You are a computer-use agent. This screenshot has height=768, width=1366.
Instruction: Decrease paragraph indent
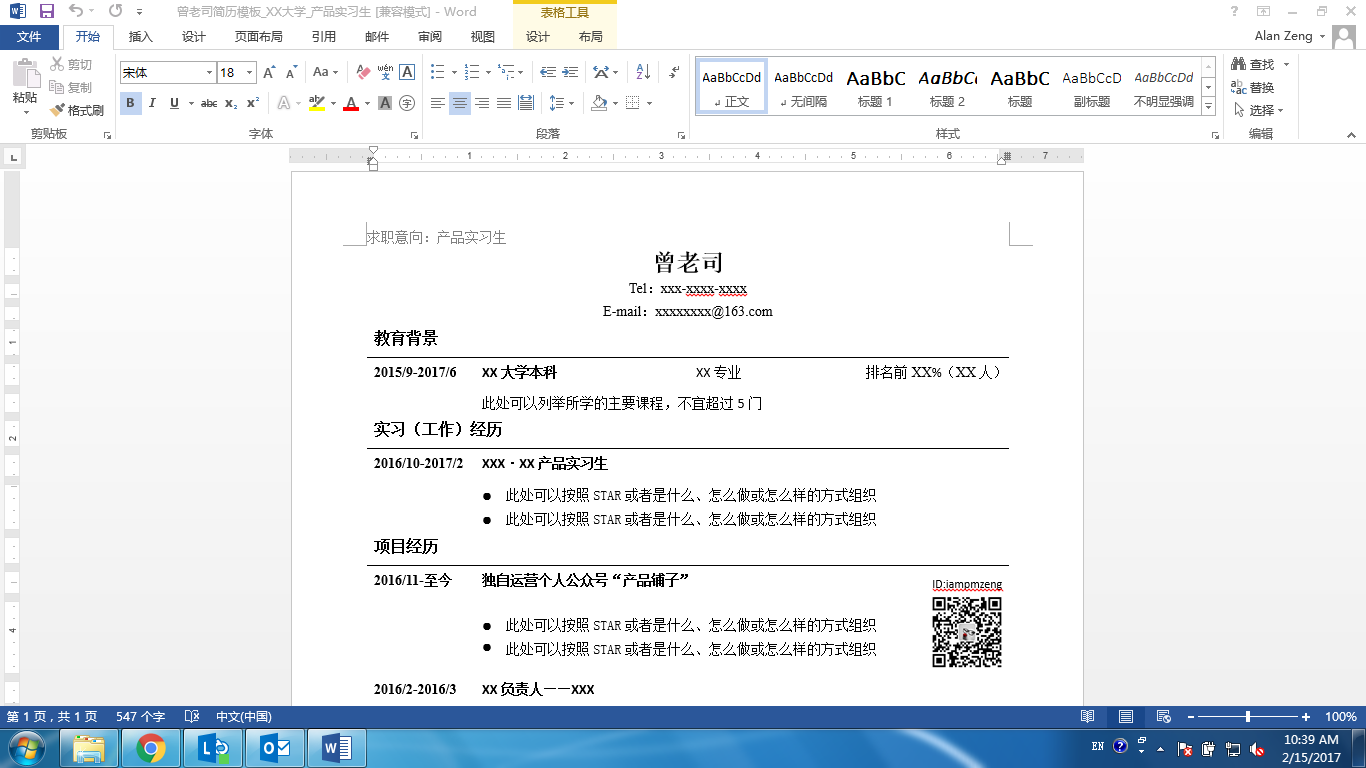pyautogui.click(x=547, y=72)
